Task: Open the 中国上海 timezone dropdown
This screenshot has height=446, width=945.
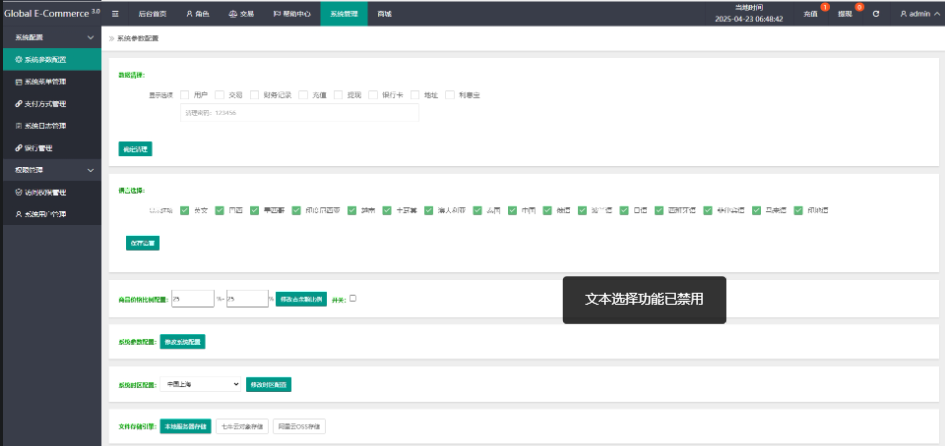Action: (x=200, y=385)
